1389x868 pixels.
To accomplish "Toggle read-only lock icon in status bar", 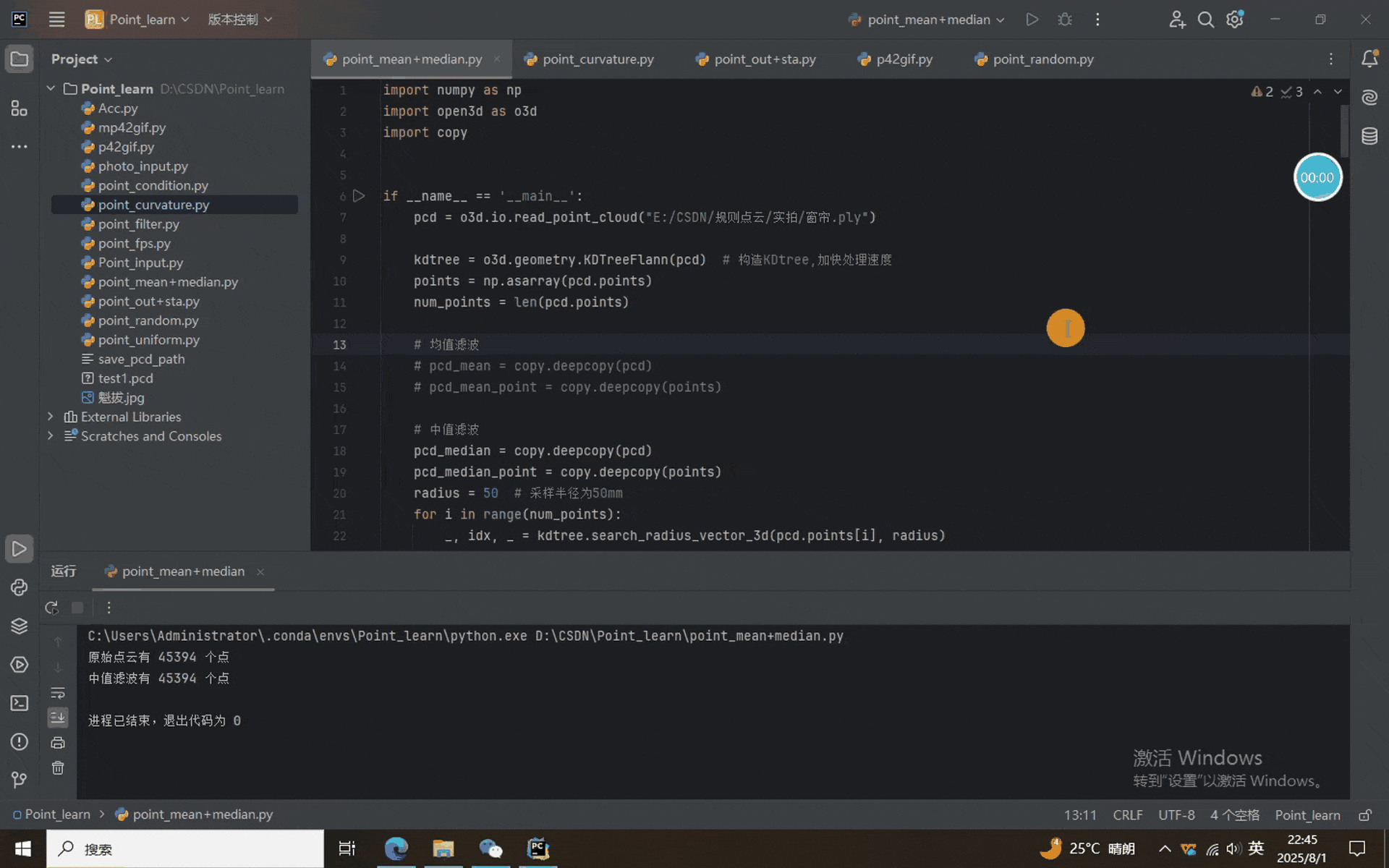I will (x=1365, y=815).
